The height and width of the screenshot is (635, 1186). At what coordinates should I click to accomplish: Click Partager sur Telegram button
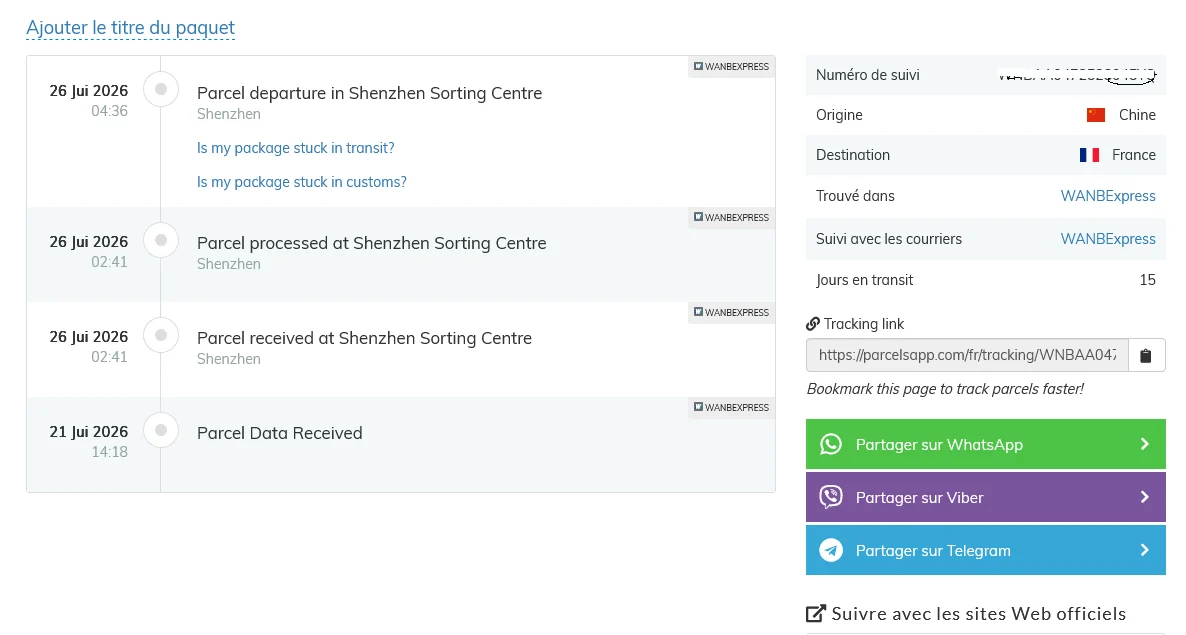986,550
